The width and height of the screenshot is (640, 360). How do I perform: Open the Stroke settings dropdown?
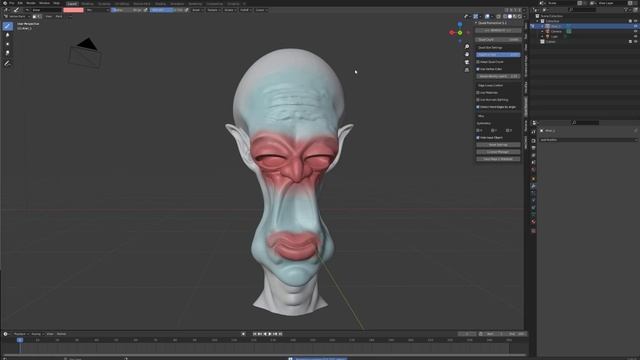click(x=229, y=10)
